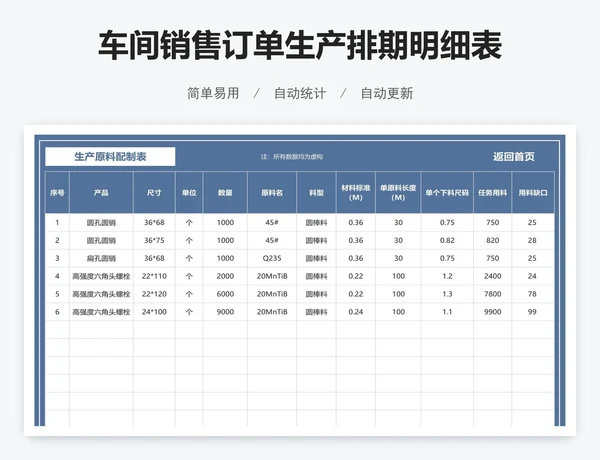Click the 简单易用 subtitle text
This screenshot has width=600, height=460.
click(213, 93)
